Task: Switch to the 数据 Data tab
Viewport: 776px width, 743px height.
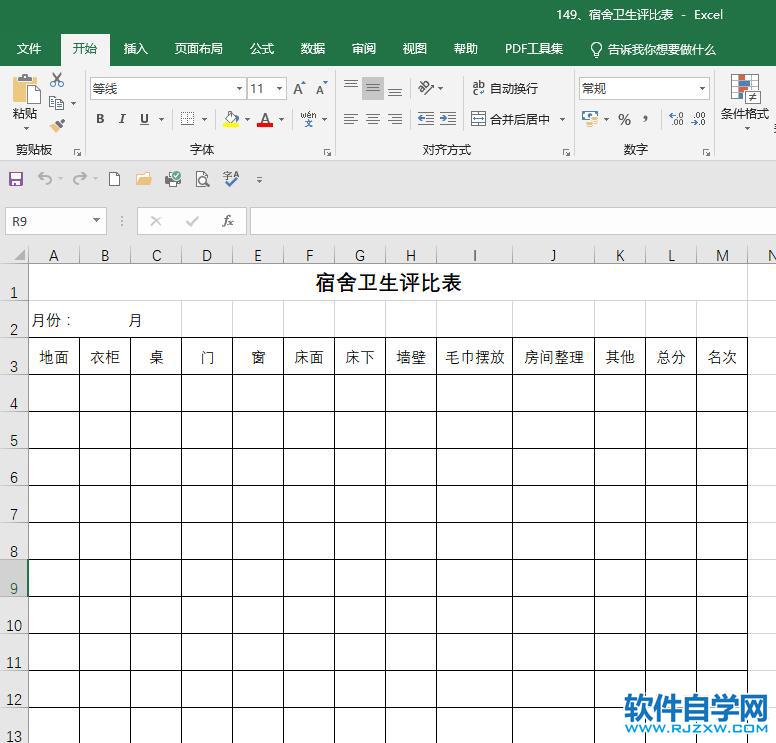Action: pos(313,49)
